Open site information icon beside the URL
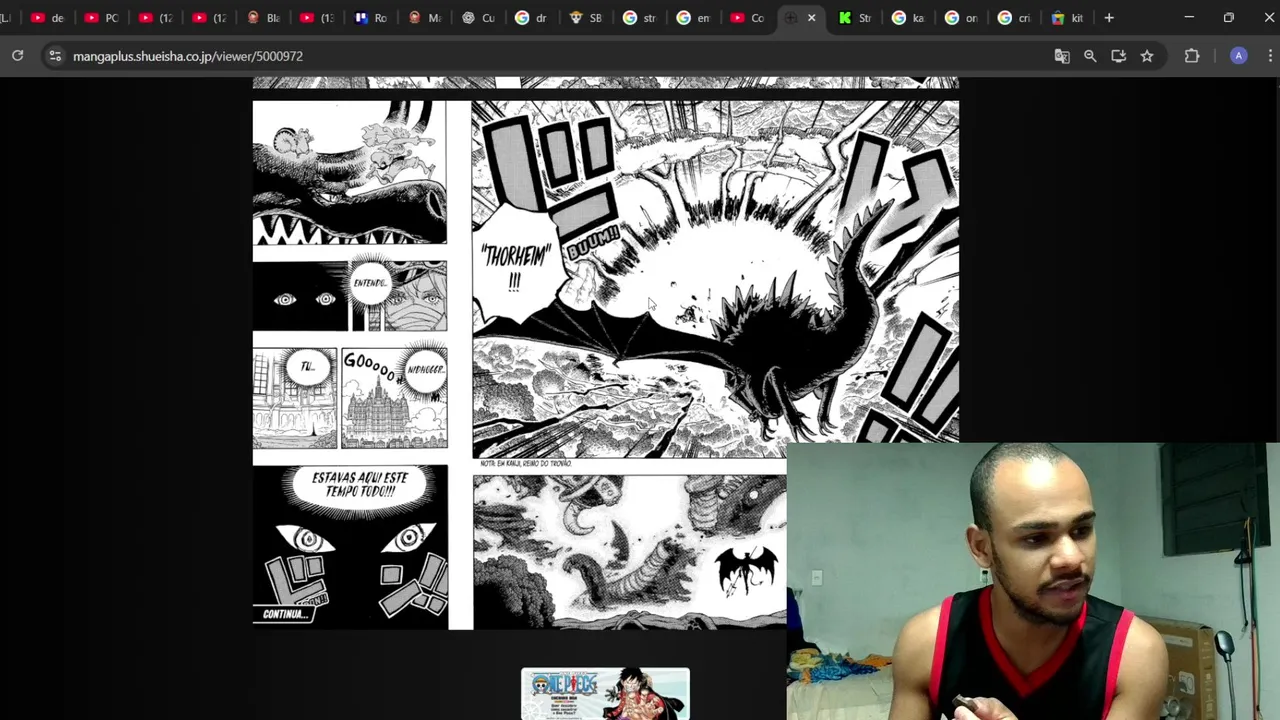Screen dimensions: 1280x720 click(x=55, y=56)
